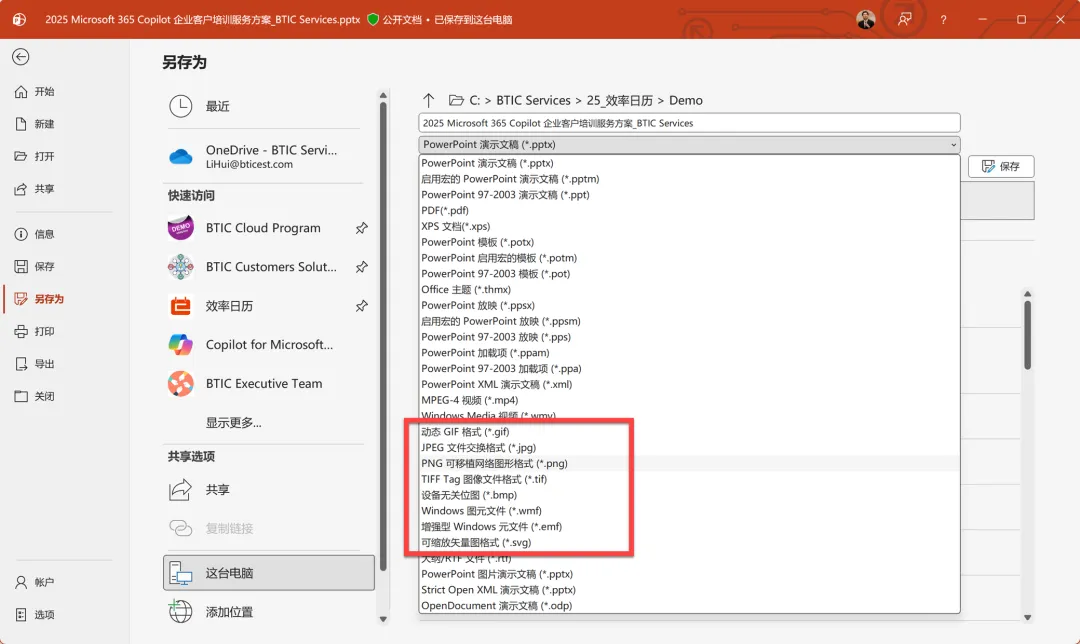Select 另存为 in the sidebar
1080x644 pixels.
pos(40,299)
